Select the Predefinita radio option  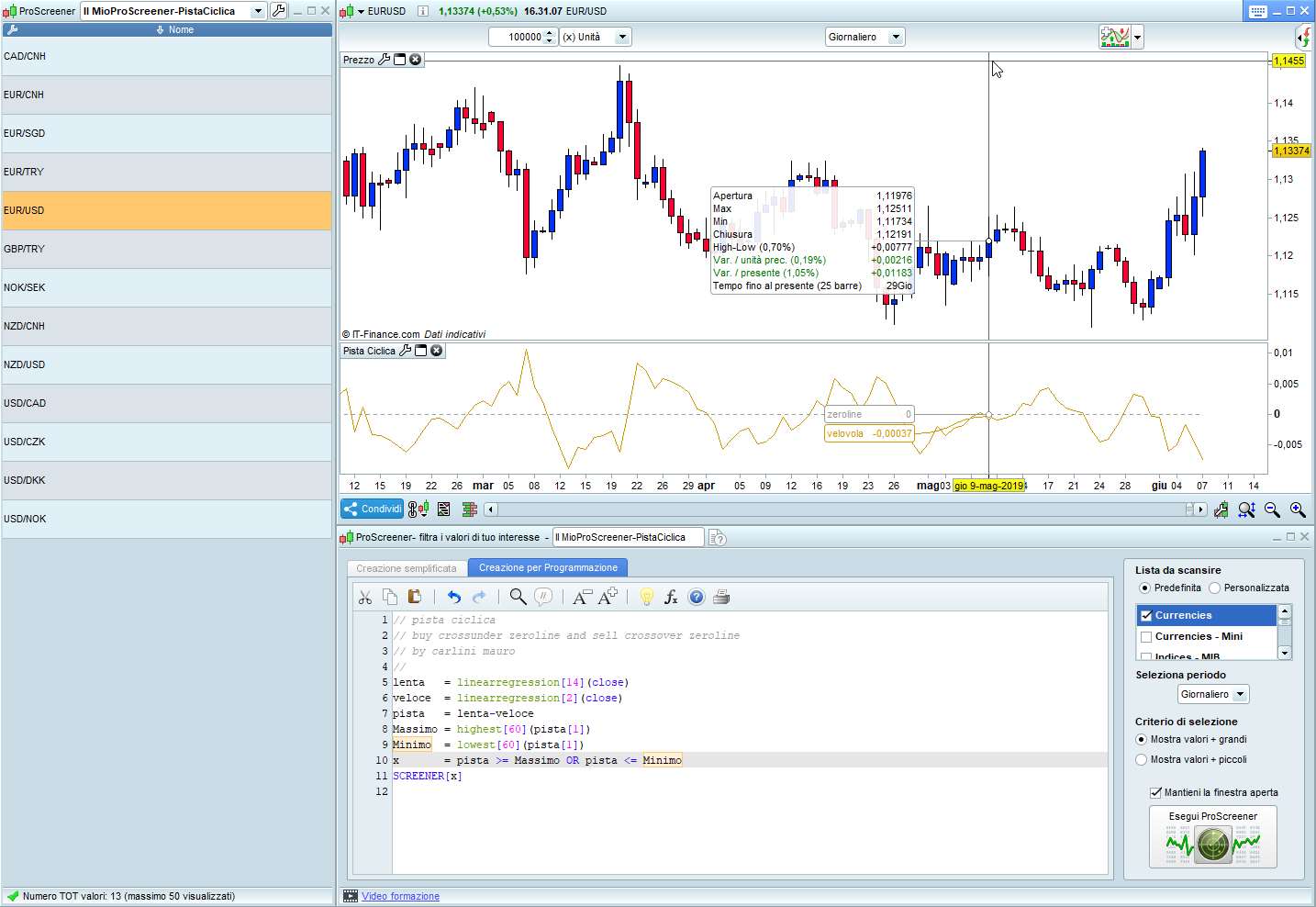(x=1143, y=588)
